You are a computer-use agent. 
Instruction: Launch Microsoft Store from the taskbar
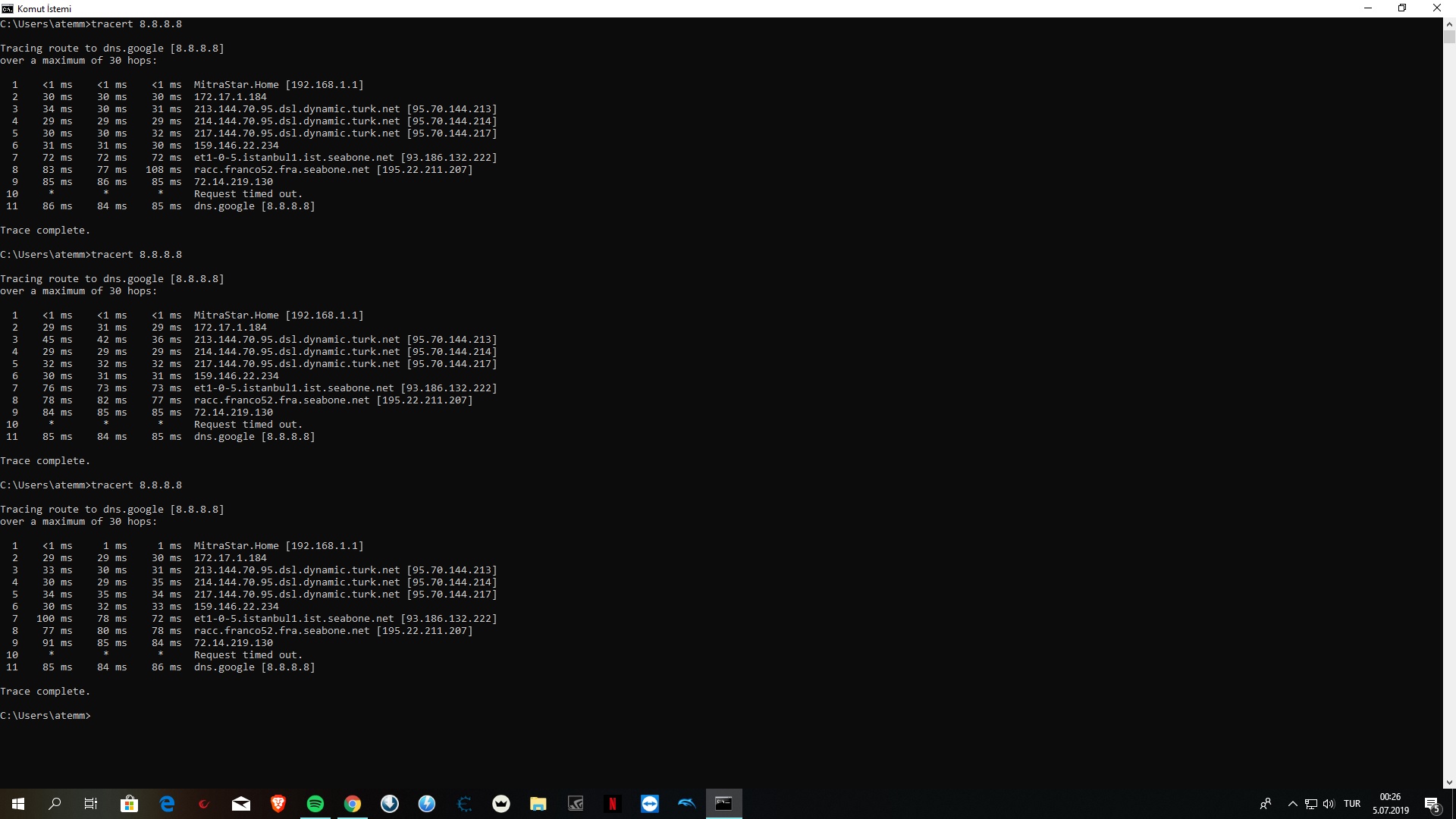[x=129, y=804]
